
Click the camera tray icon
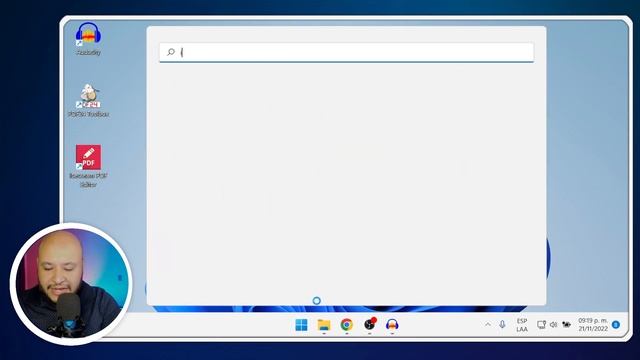[566, 325]
